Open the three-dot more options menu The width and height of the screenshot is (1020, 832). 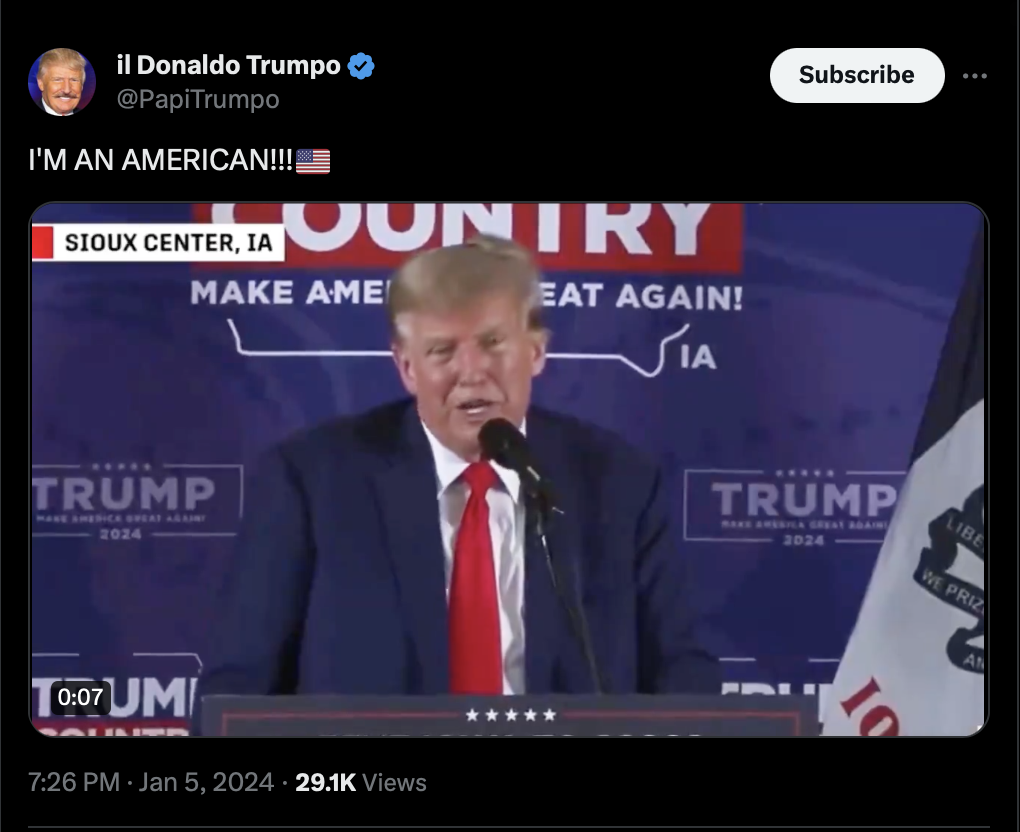(974, 76)
